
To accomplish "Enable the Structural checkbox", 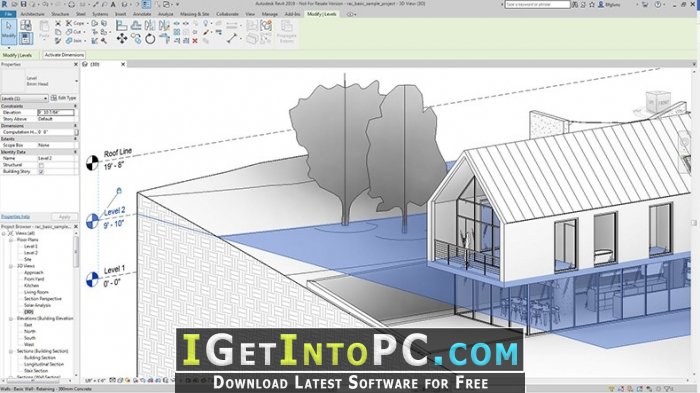I will (x=41, y=165).
